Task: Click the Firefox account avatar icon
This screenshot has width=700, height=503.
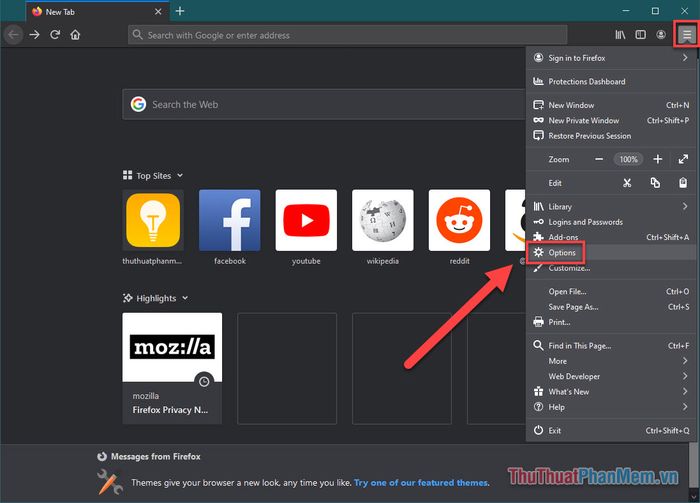Action: click(x=661, y=35)
